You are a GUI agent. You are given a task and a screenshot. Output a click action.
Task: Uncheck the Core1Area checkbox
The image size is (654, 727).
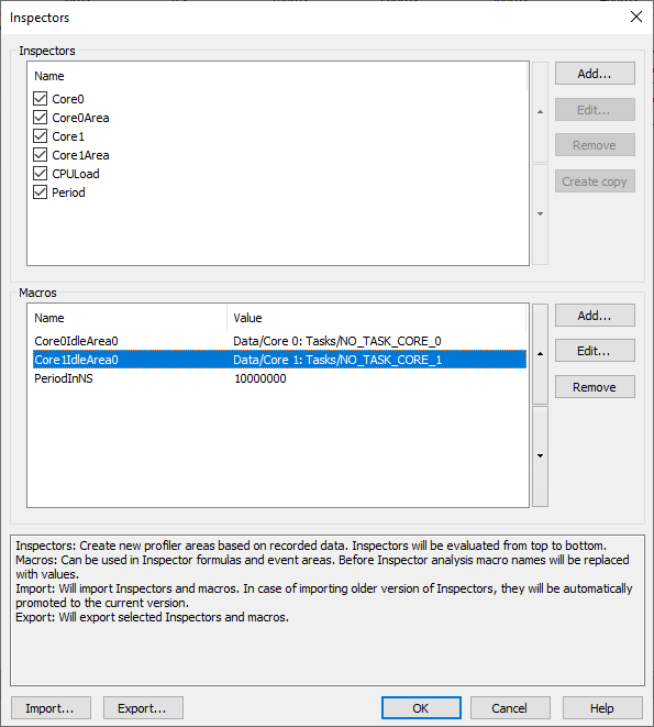[x=40, y=155]
